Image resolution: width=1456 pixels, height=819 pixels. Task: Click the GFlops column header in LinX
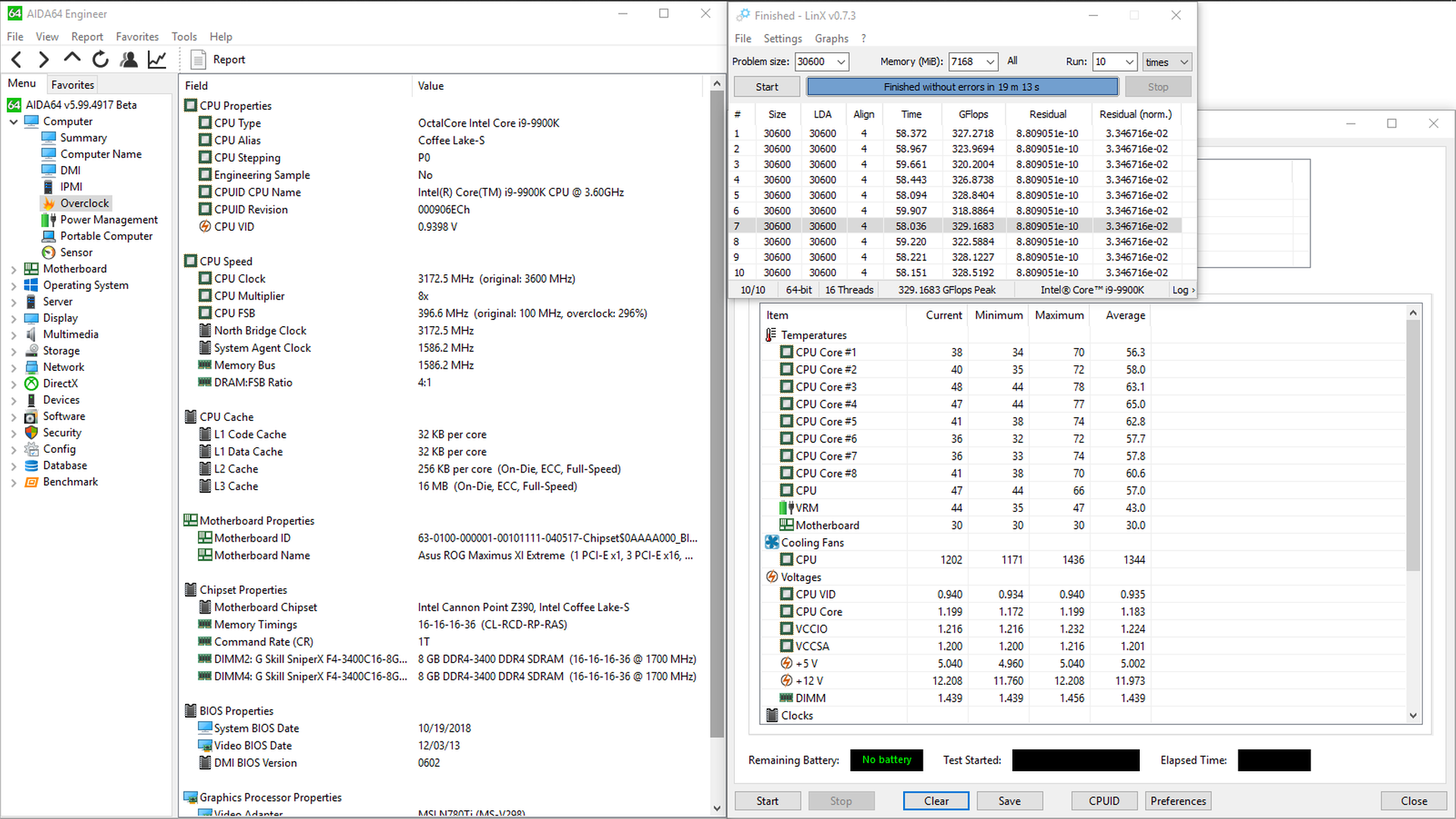pyautogui.click(x=973, y=114)
